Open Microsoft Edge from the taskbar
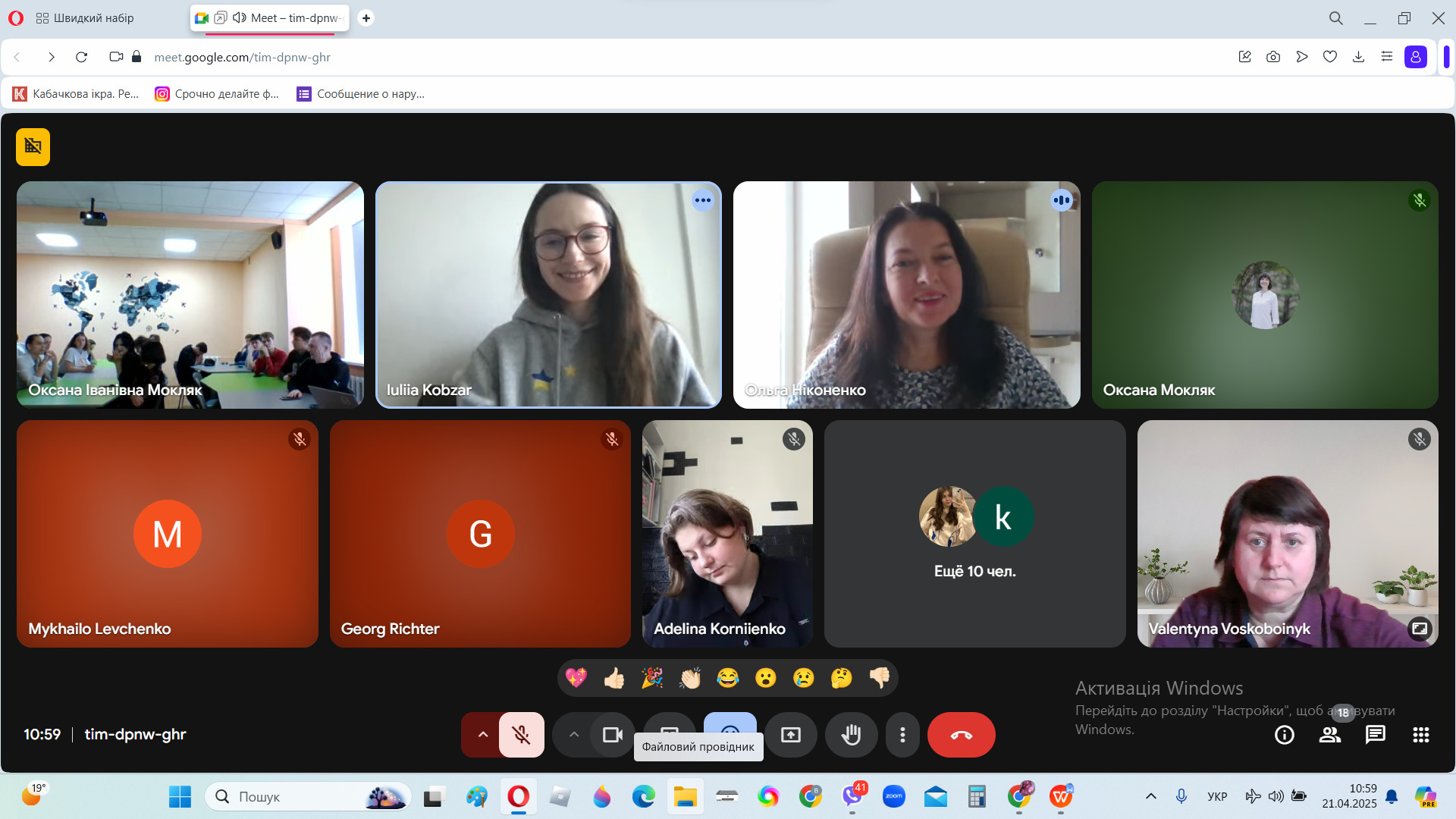The image size is (1456, 819). coord(644,797)
